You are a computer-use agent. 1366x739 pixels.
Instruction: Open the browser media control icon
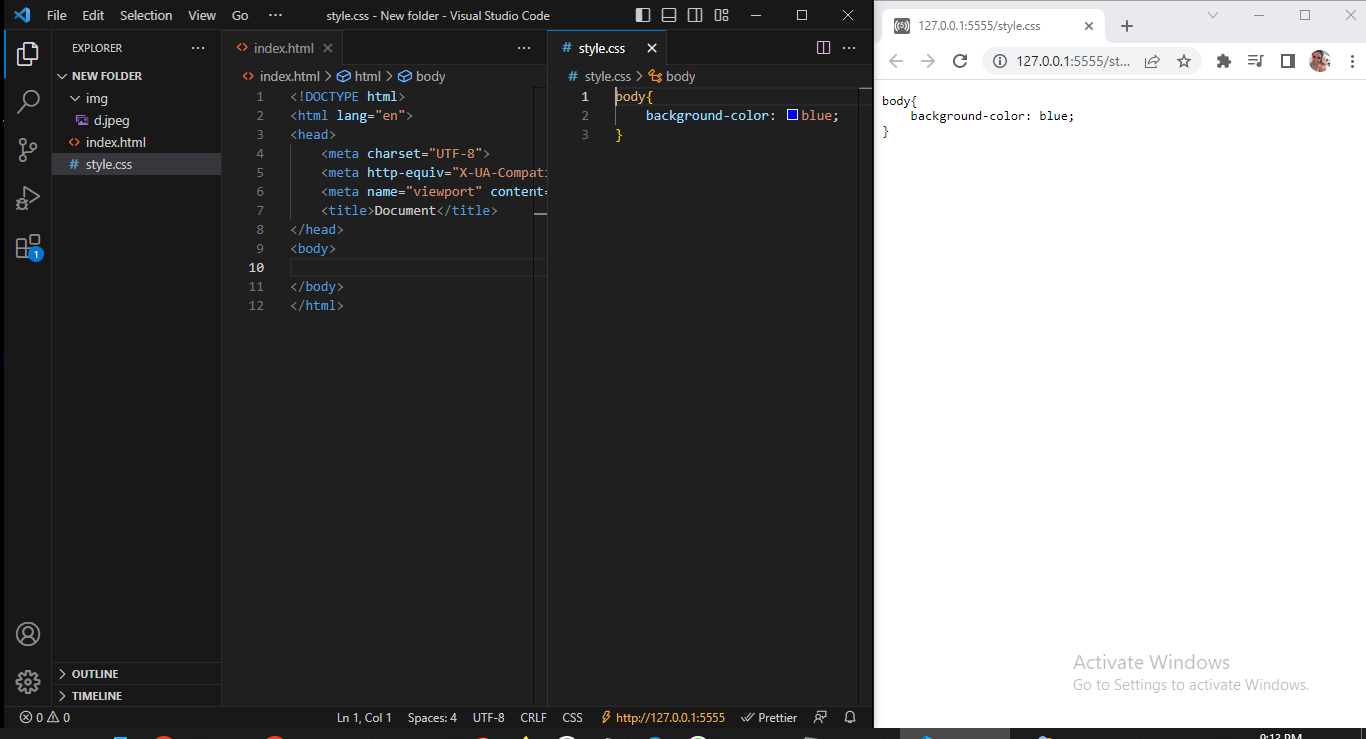[1256, 61]
